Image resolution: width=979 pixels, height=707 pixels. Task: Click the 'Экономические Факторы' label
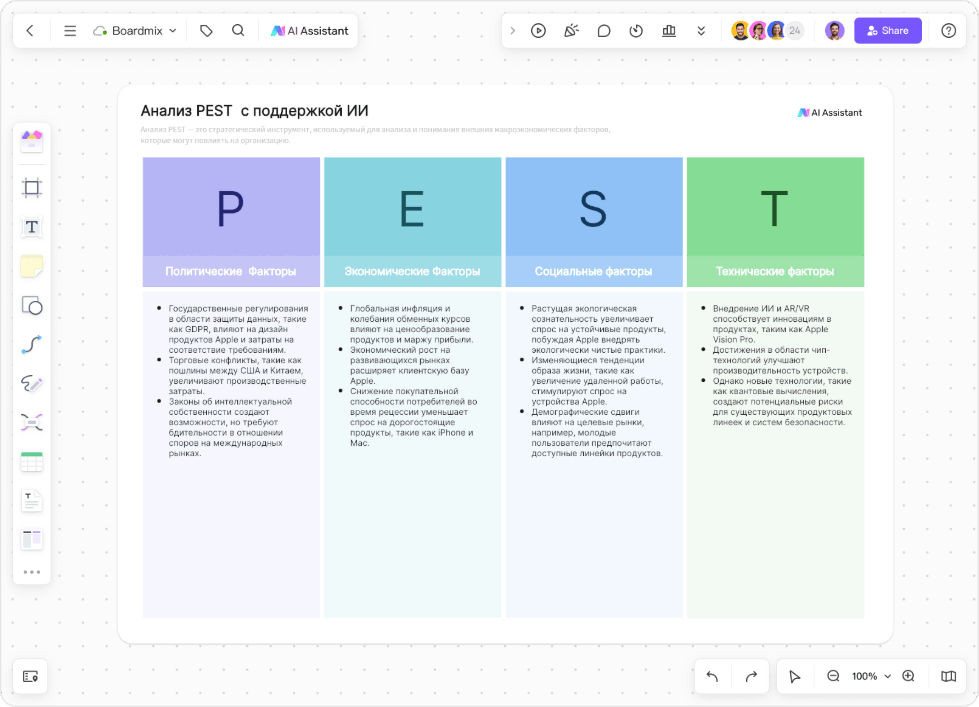[412, 271]
